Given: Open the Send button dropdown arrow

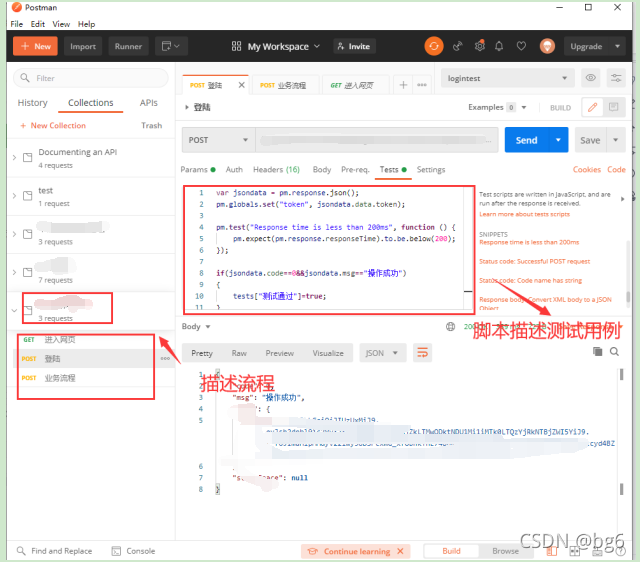Looking at the screenshot, I should [x=558, y=140].
